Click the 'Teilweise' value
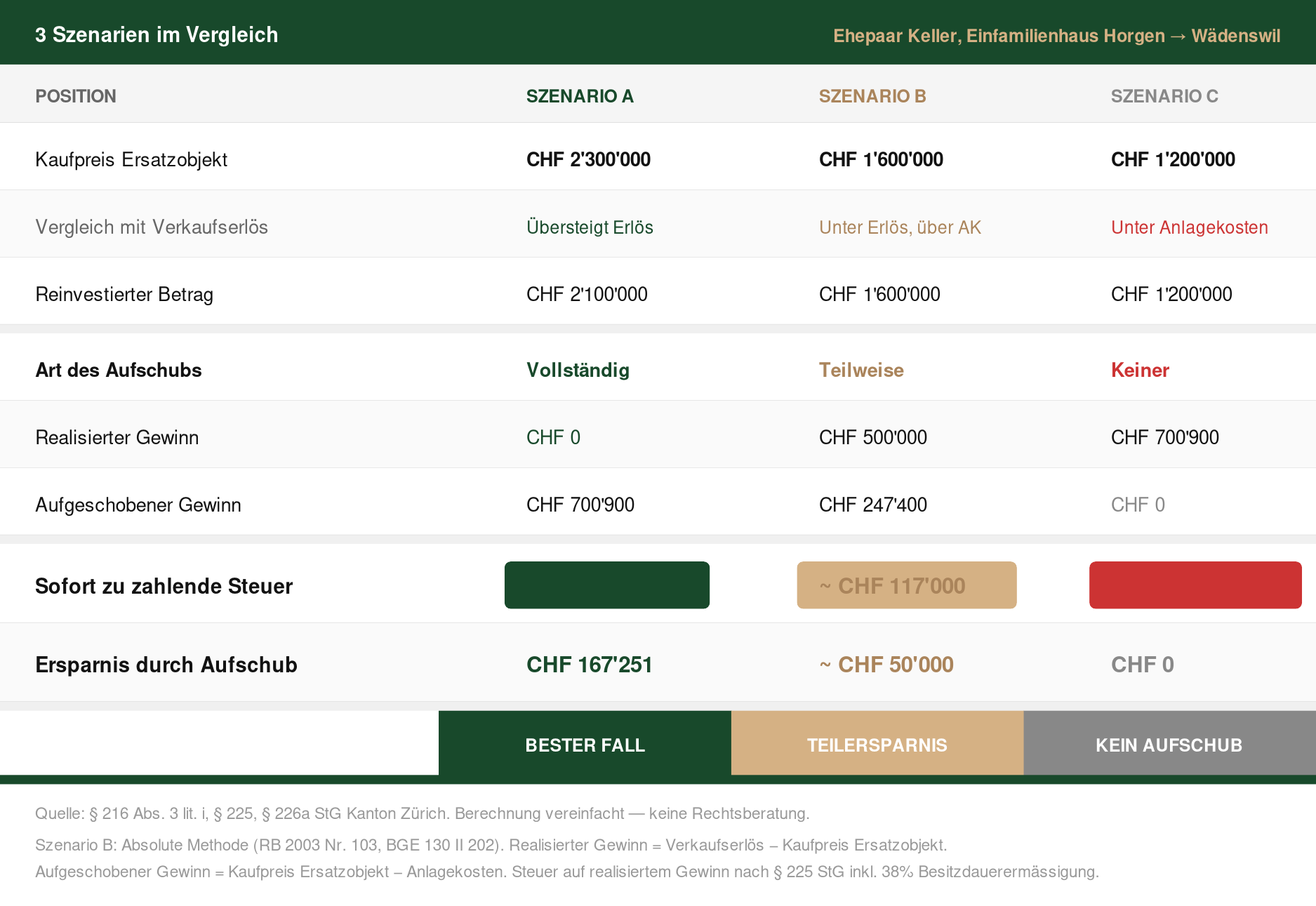1316x906 pixels. (861, 370)
